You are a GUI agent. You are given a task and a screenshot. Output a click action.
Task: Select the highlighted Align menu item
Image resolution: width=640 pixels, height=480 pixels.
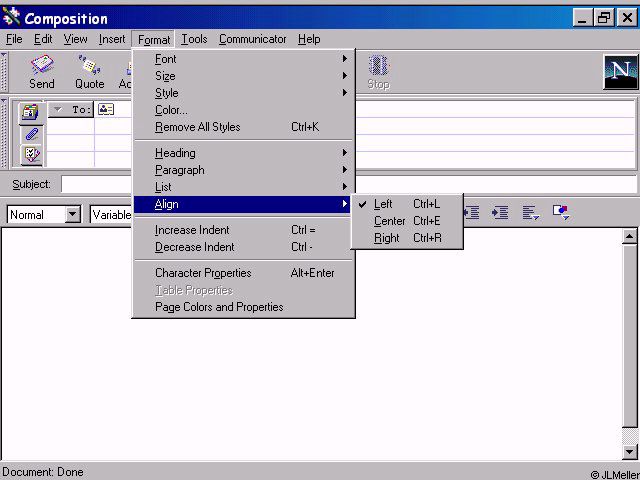[x=242, y=204]
